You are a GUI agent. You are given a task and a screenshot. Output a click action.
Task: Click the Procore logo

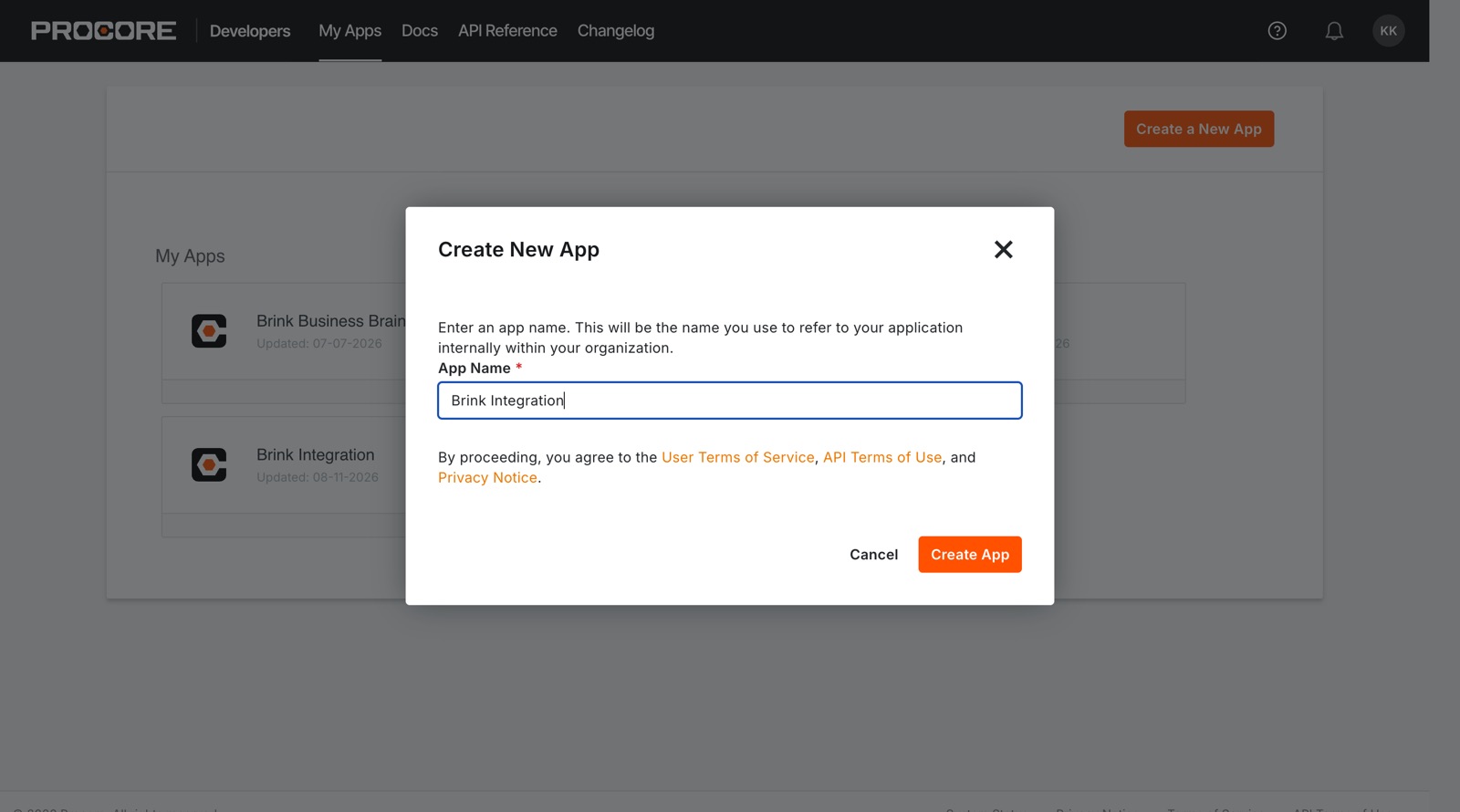(103, 31)
